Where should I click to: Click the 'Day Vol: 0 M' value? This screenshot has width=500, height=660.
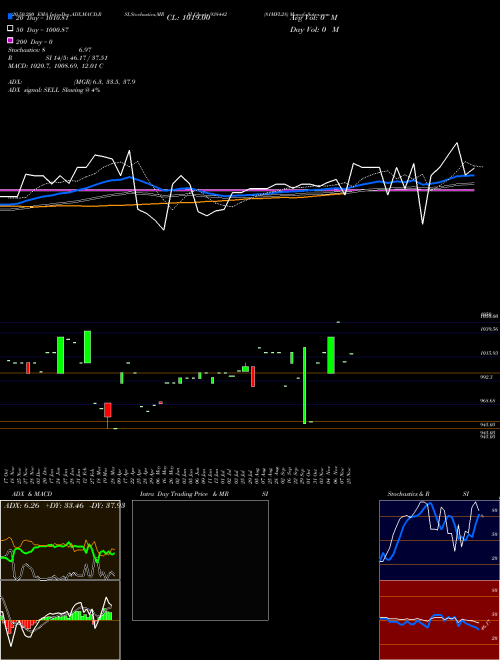[314, 29]
